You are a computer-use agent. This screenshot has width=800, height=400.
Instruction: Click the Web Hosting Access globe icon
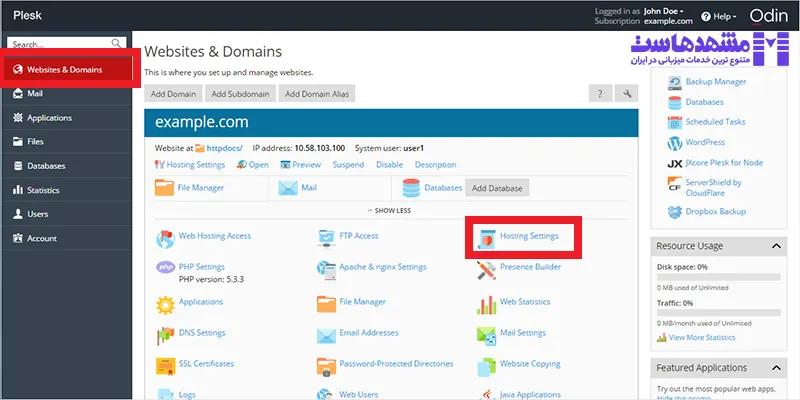165,237
